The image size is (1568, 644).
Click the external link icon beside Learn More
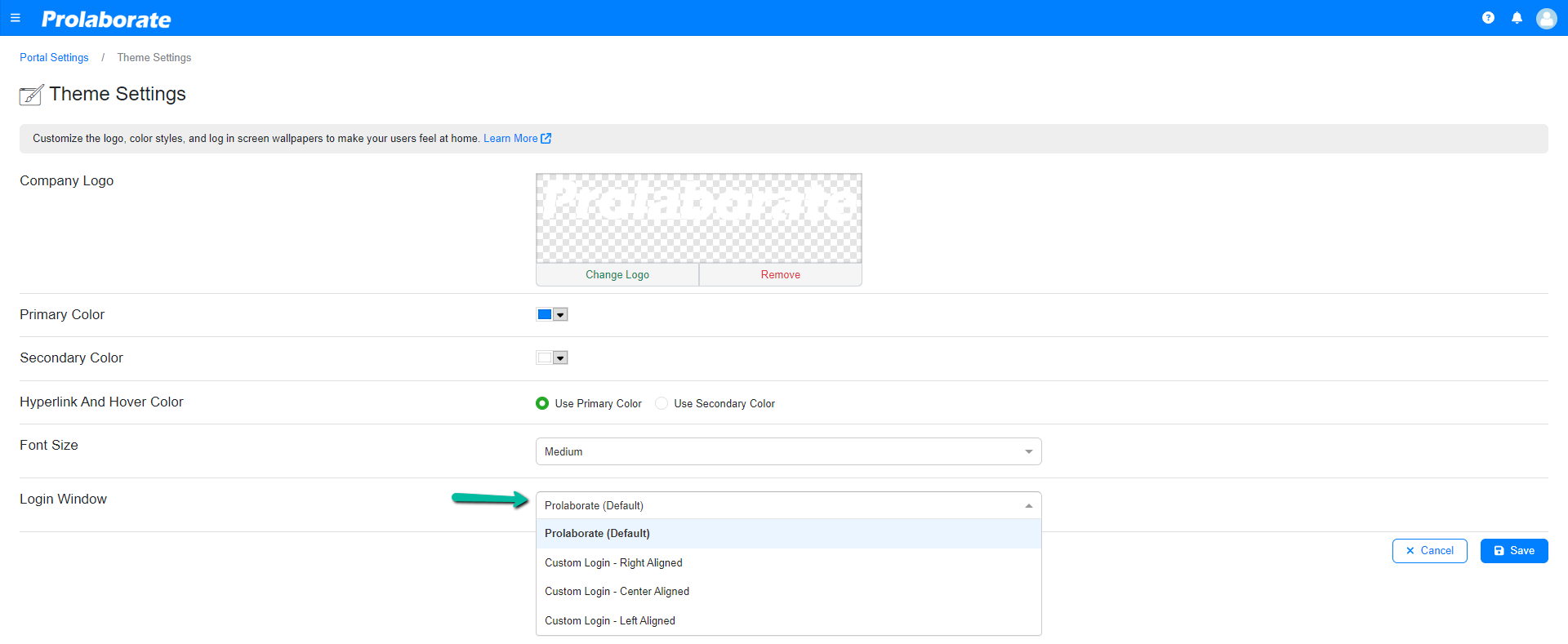[x=546, y=138]
